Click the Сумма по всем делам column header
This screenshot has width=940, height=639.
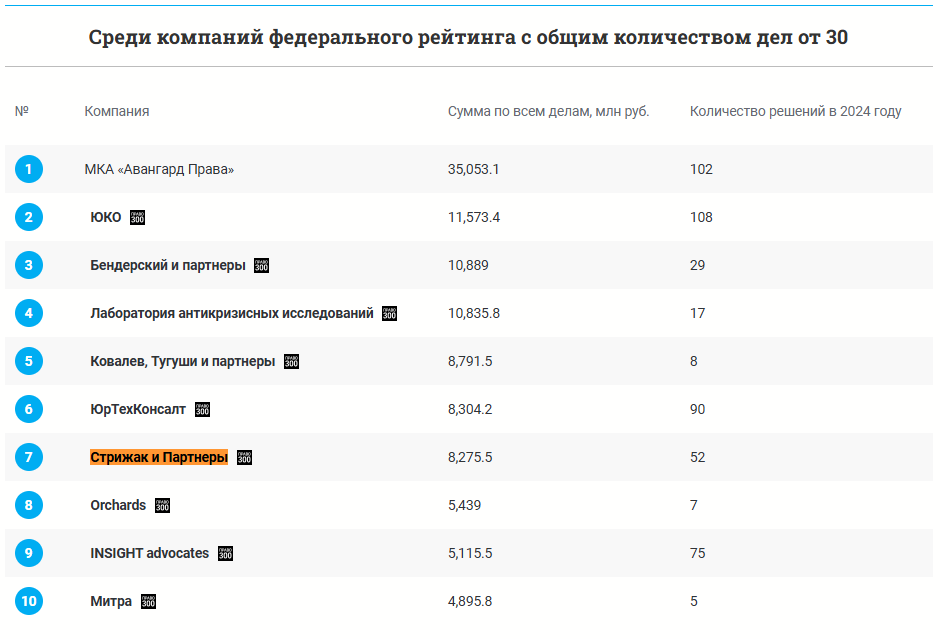[549, 111]
